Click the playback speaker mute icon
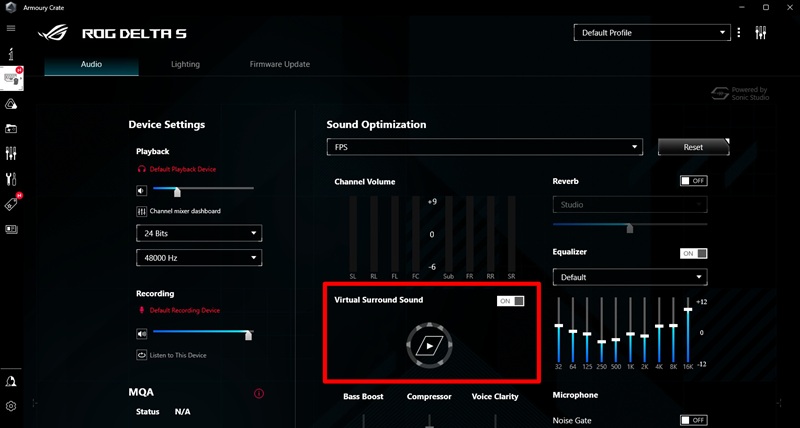800x428 pixels. 141,191
